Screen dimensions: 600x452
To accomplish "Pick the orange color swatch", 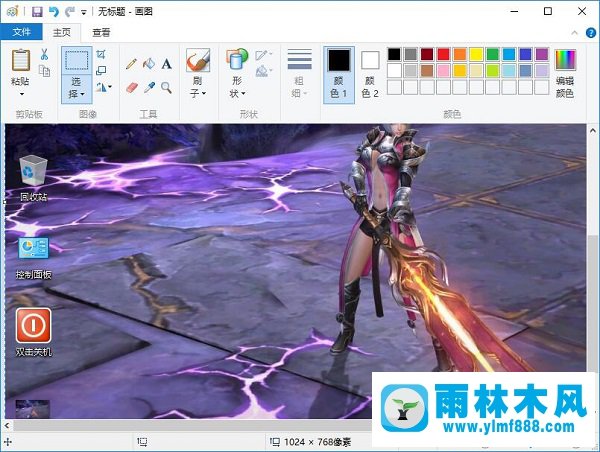I will tap(460, 54).
